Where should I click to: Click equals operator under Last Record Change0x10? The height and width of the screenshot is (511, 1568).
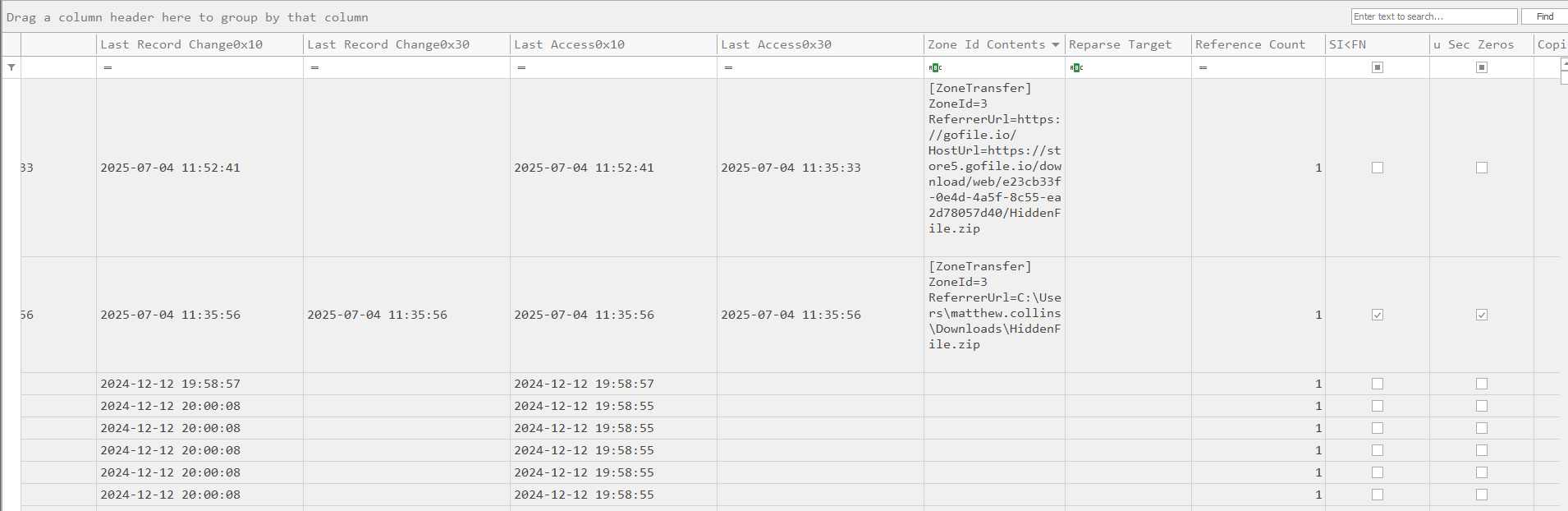pos(108,67)
